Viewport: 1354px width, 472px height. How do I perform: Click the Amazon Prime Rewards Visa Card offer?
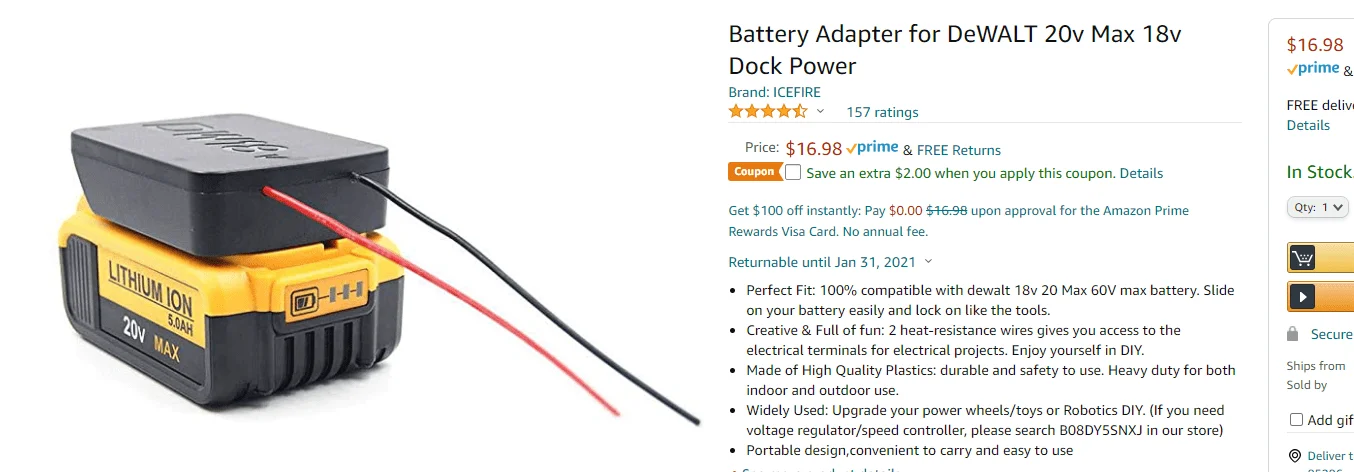tap(958, 221)
